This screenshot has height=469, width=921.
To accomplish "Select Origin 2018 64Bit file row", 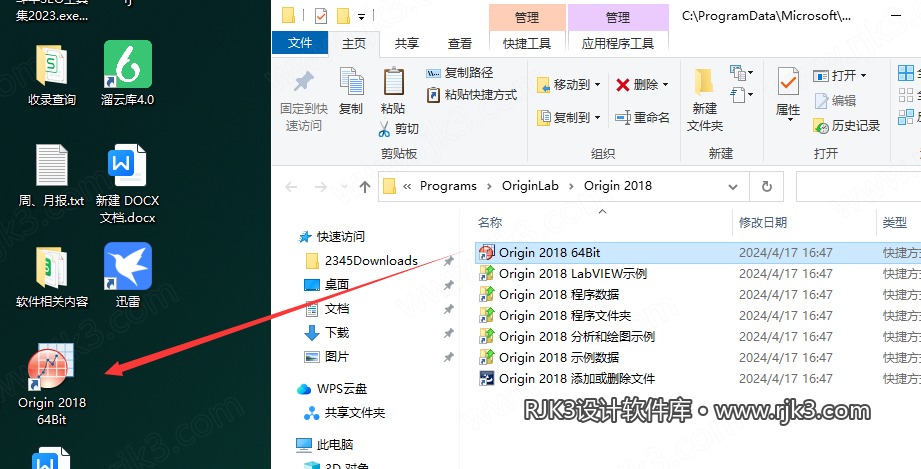I will pos(698,253).
